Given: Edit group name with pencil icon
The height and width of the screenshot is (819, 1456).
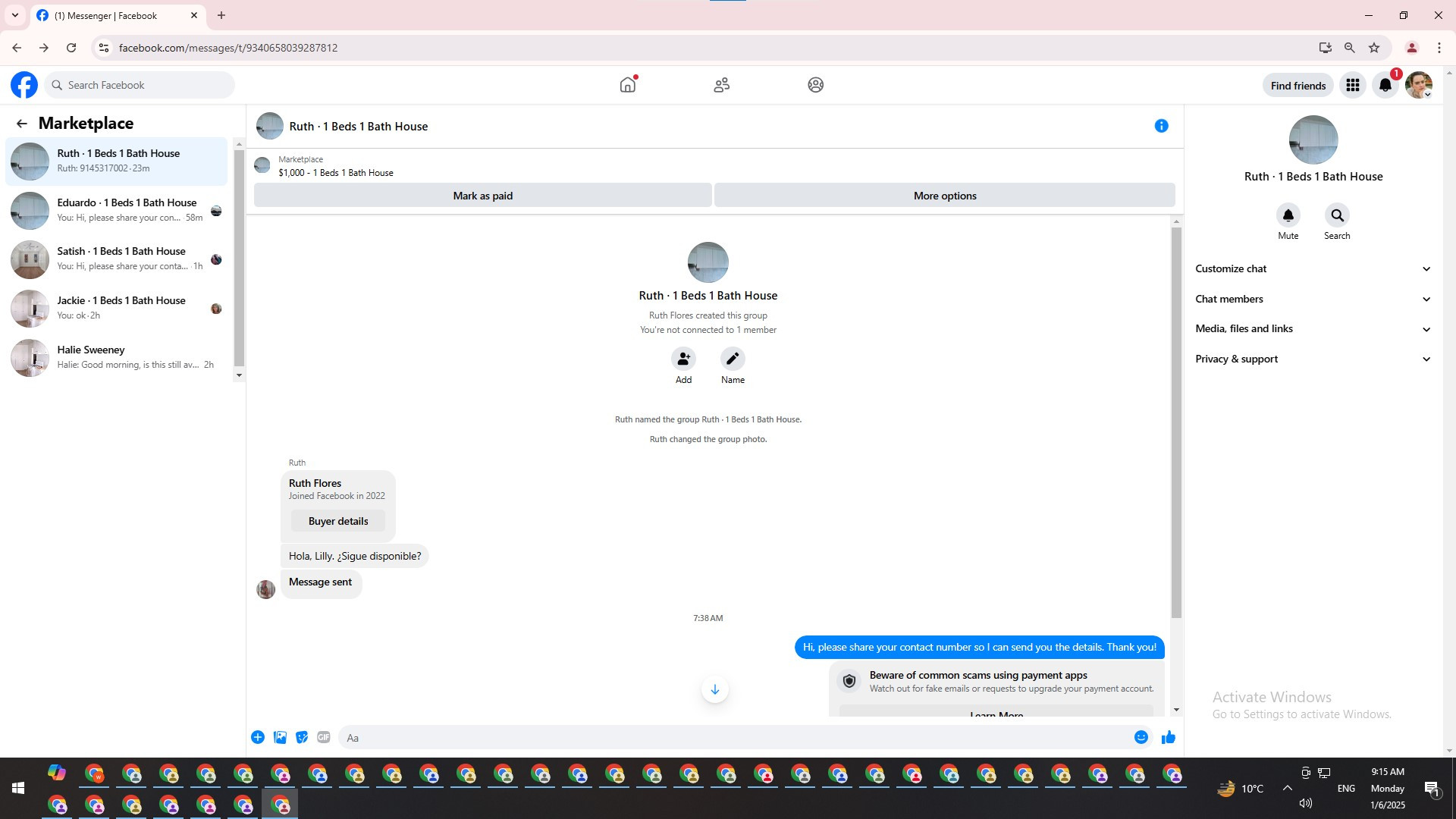Looking at the screenshot, I should (x=732, y=359).
